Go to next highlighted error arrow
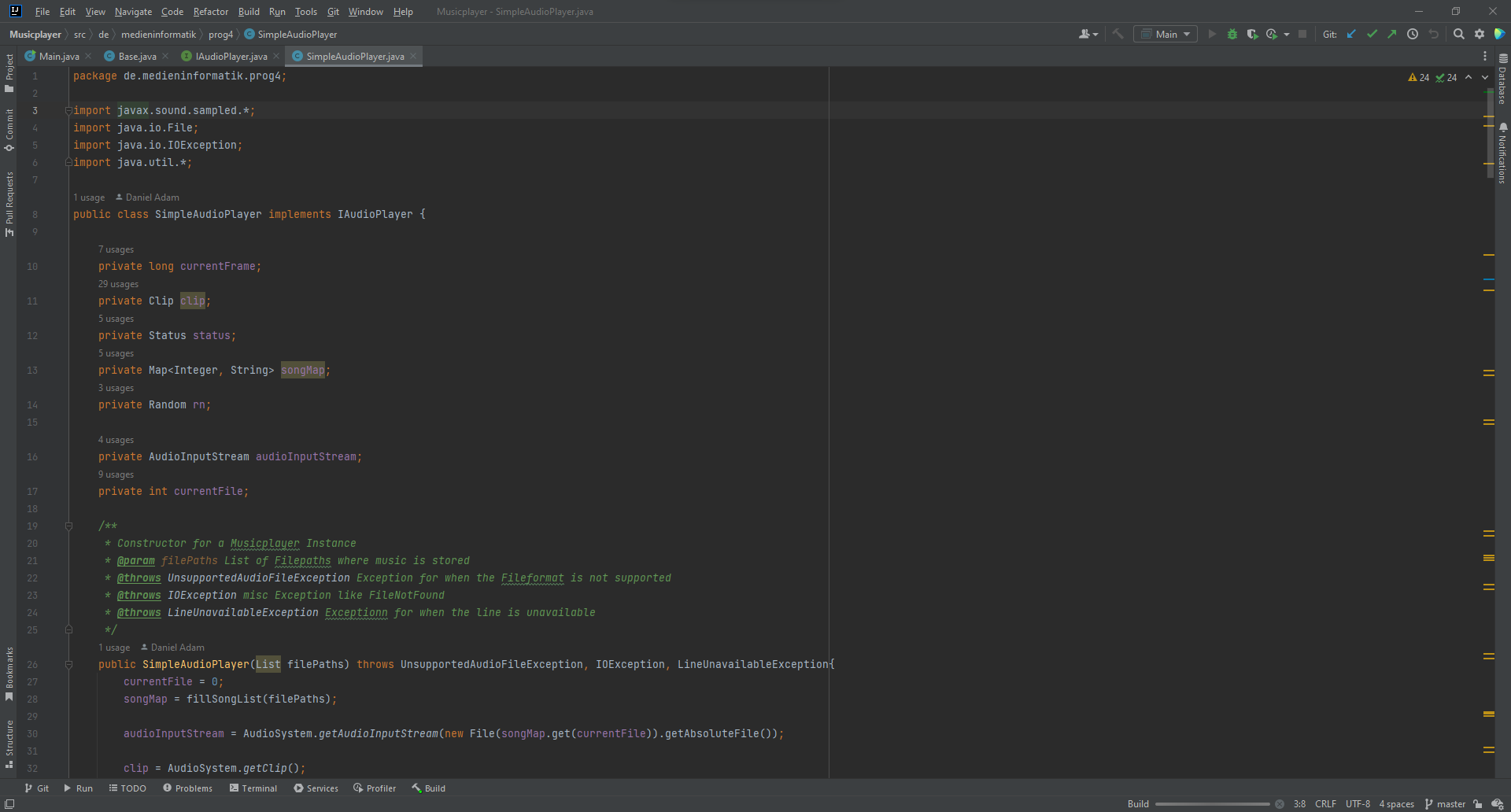 click(x=1485, y=77)
